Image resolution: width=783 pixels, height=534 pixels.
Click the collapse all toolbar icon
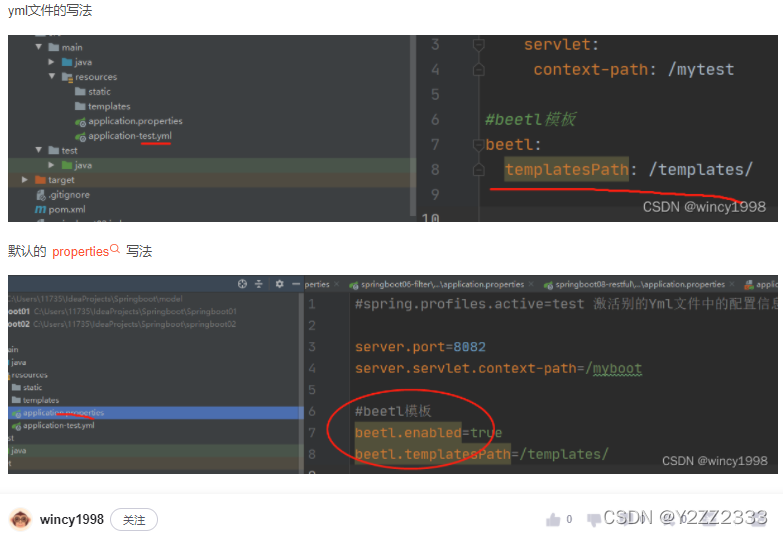(x=259, y=284)
